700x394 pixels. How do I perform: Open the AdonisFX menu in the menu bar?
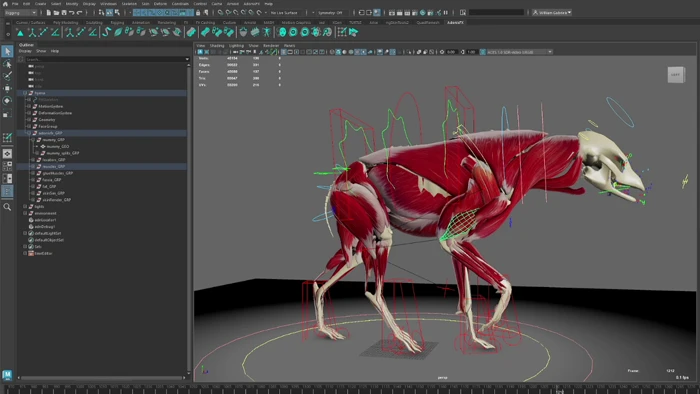tap(251, 4)
